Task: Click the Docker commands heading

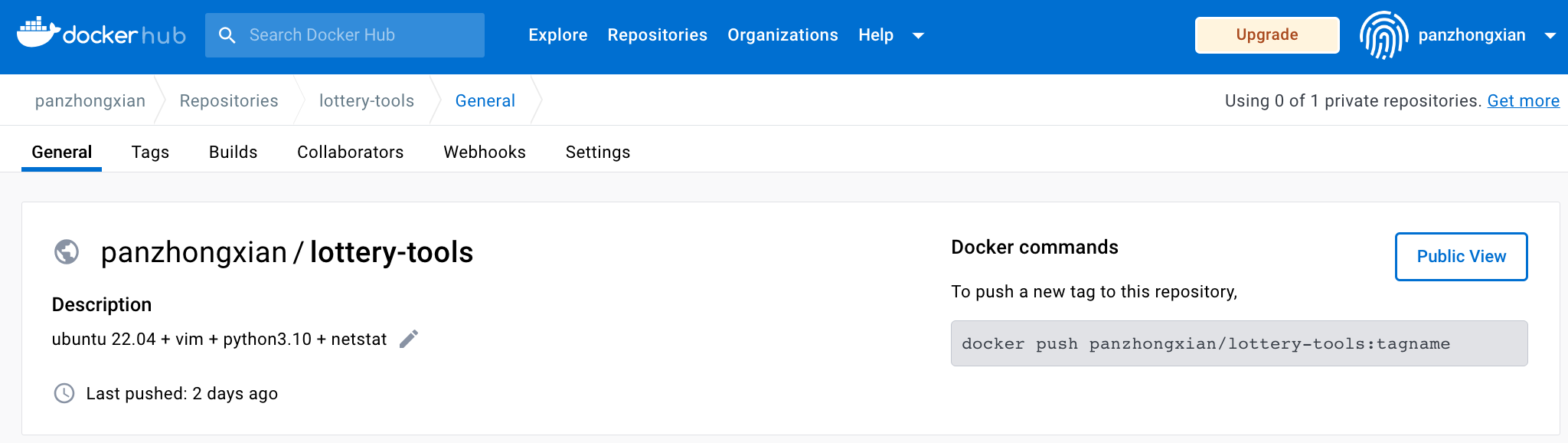Action: point(1034,247)
